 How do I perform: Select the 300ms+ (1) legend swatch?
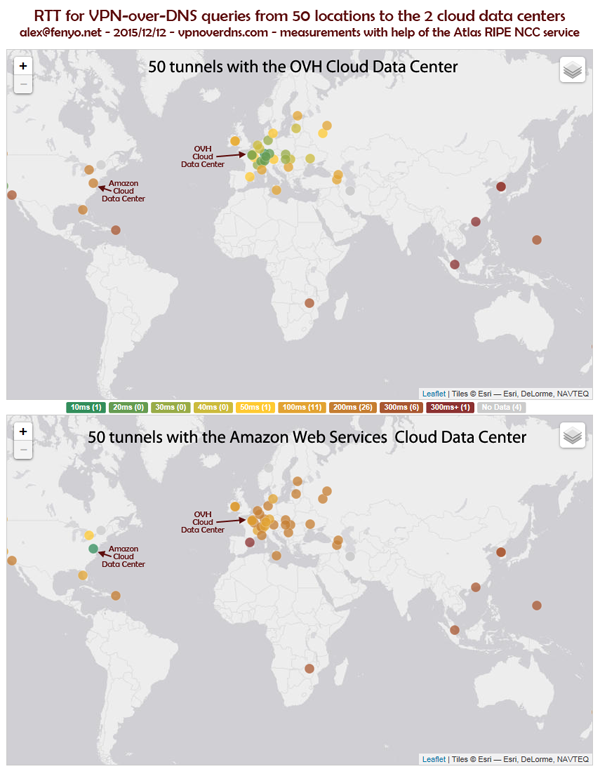[451, 407]
